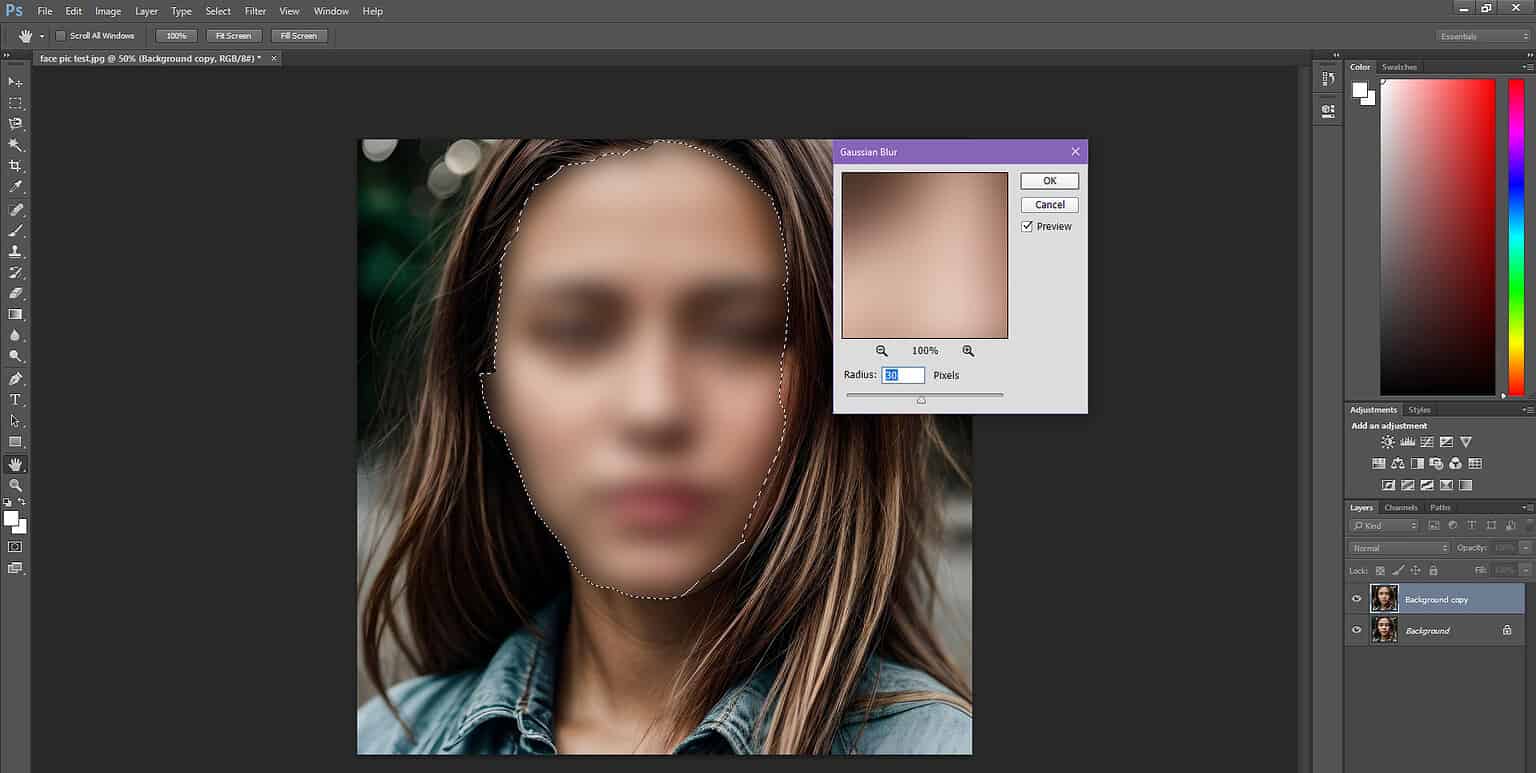Screen dimensions: 1536x773
Task: Select the Radius input field
Action: point(903,374)
